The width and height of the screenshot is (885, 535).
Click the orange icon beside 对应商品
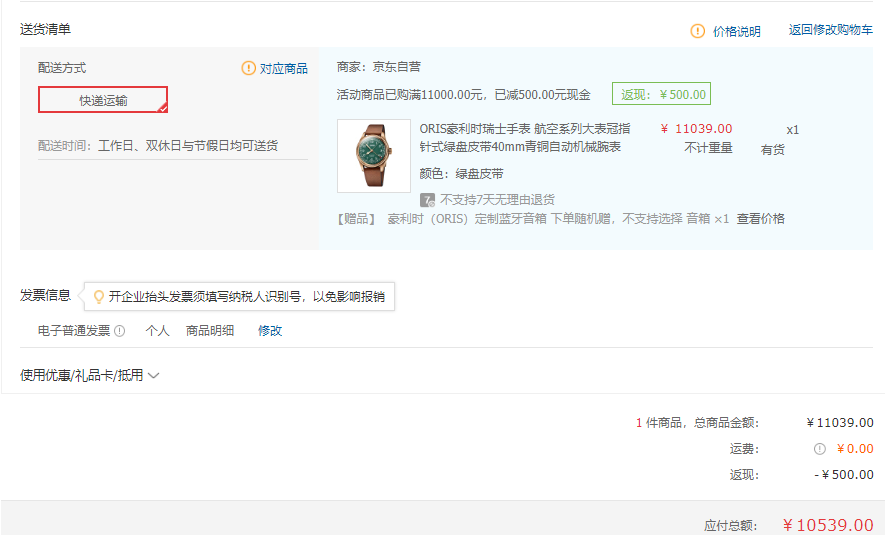coord(248,68)
